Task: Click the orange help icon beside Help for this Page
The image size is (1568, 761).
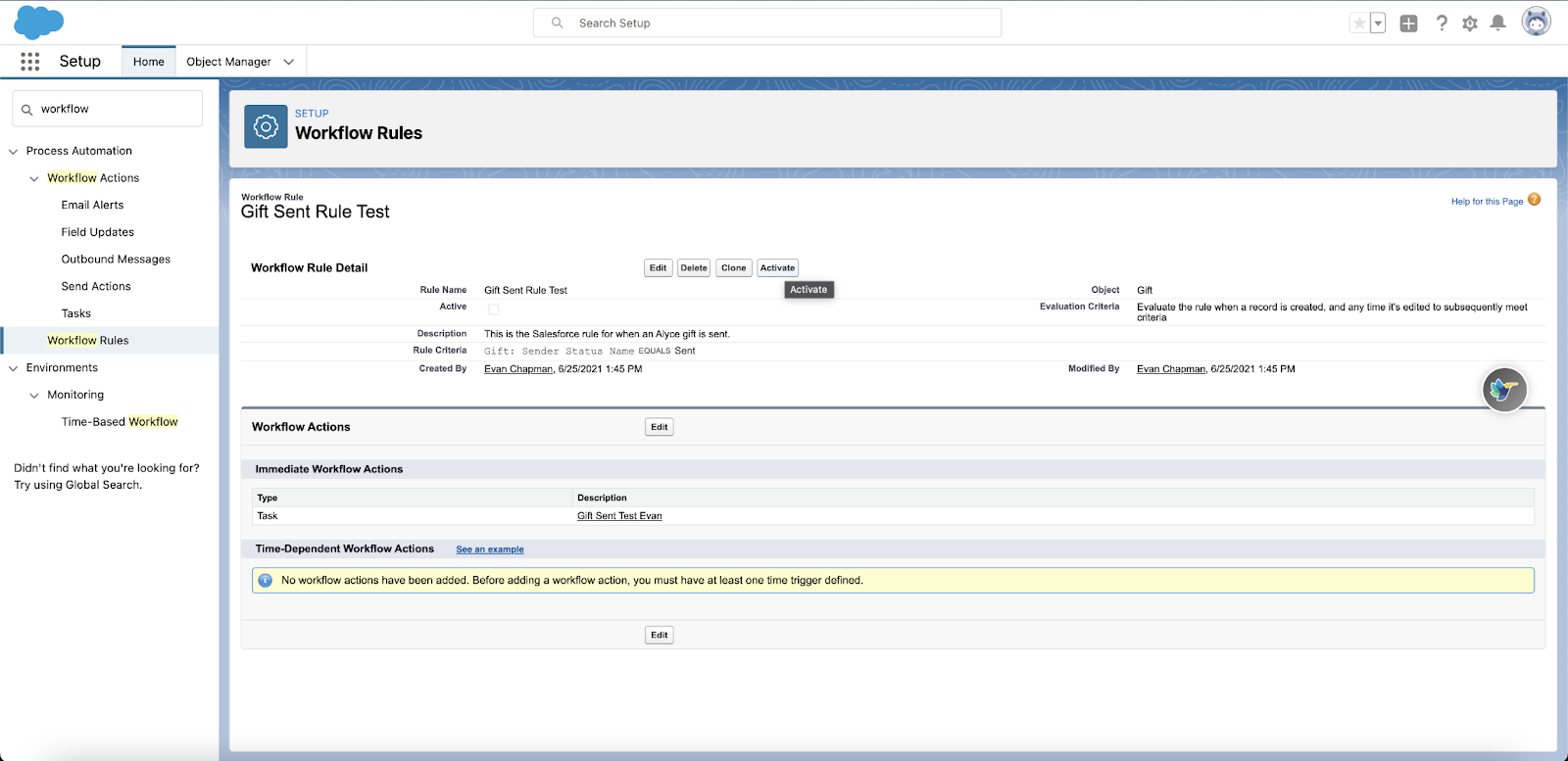Action: tap(1535, 200)
